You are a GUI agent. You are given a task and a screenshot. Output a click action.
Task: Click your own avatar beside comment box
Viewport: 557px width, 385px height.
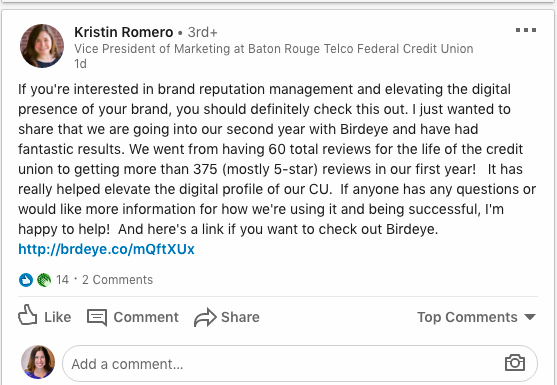(x=38, y=362)
